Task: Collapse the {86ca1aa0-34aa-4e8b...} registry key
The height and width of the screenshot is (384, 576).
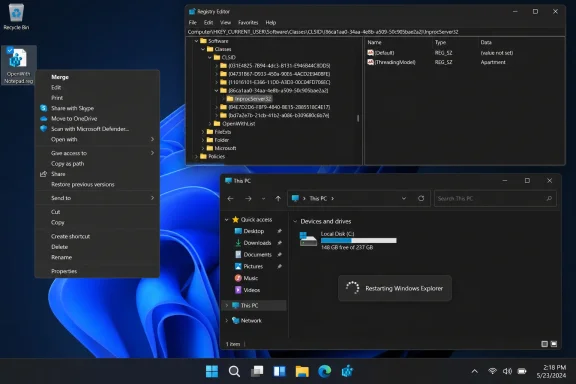Action: pos(216,90)
